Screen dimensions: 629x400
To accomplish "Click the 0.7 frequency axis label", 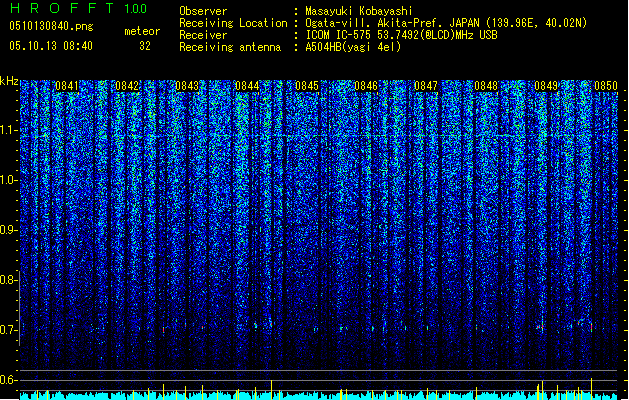I will pos(8,330).
